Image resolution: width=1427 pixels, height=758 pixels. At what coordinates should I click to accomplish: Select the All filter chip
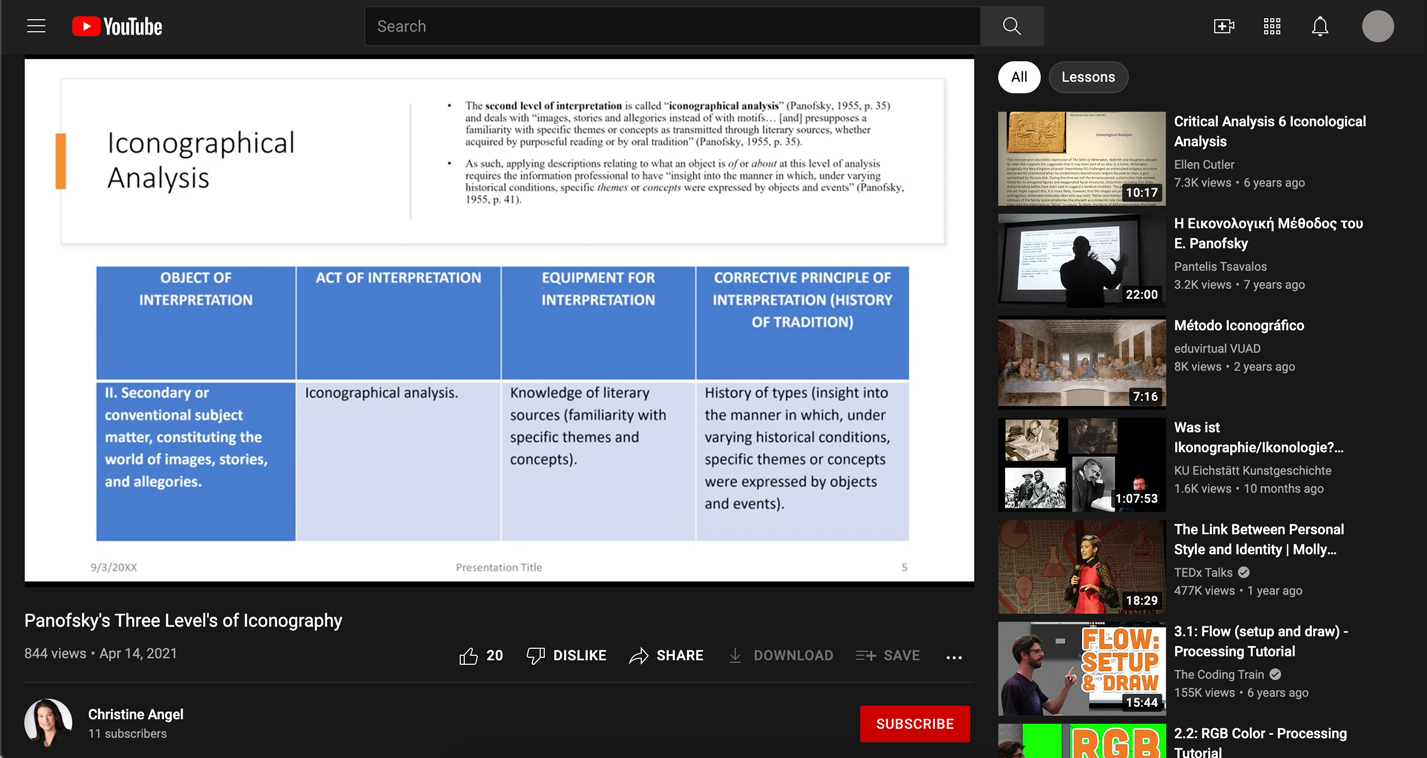tap(1019, 77)
